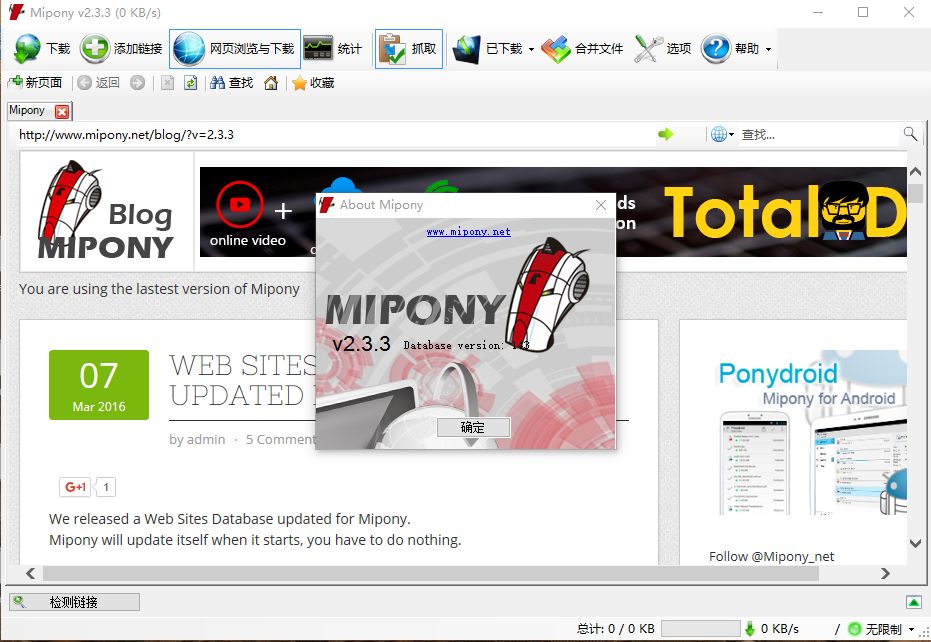Screen dimensions: 931x642
Task: Click the 5 Comments link text
Action: (x=281, y=439)
